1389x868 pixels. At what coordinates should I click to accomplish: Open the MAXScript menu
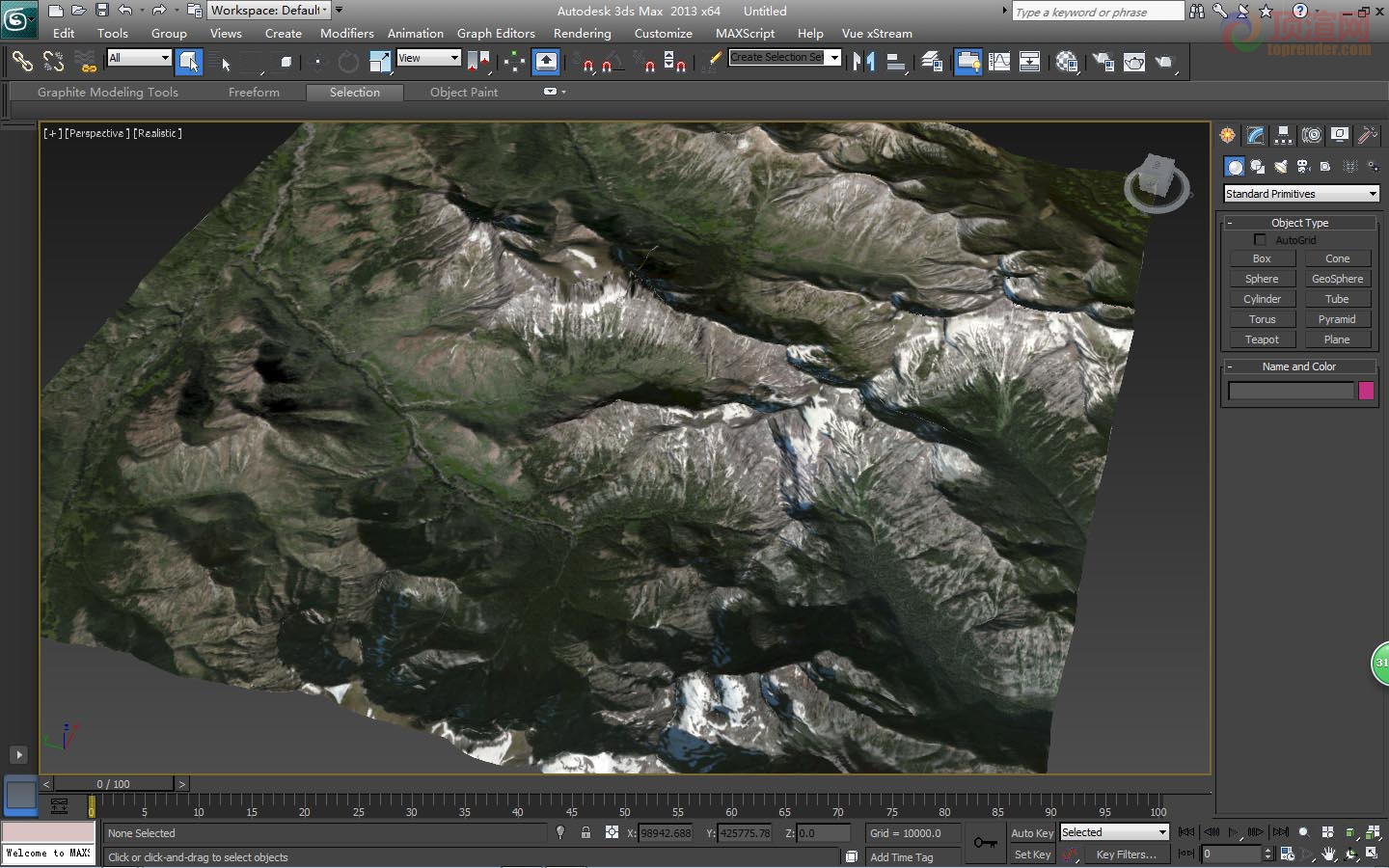click(x=745, y=33)
